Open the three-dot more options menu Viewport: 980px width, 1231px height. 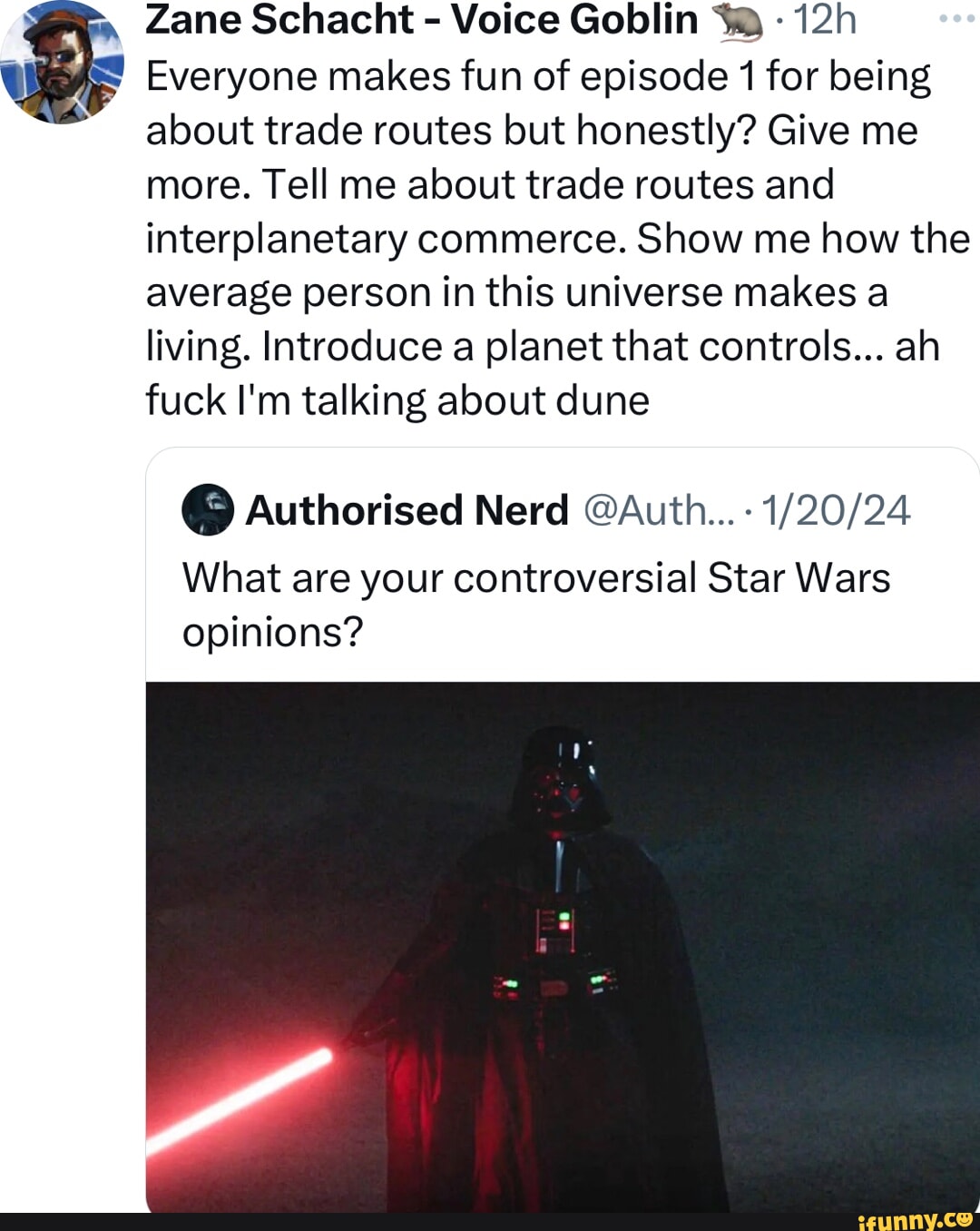955,19
